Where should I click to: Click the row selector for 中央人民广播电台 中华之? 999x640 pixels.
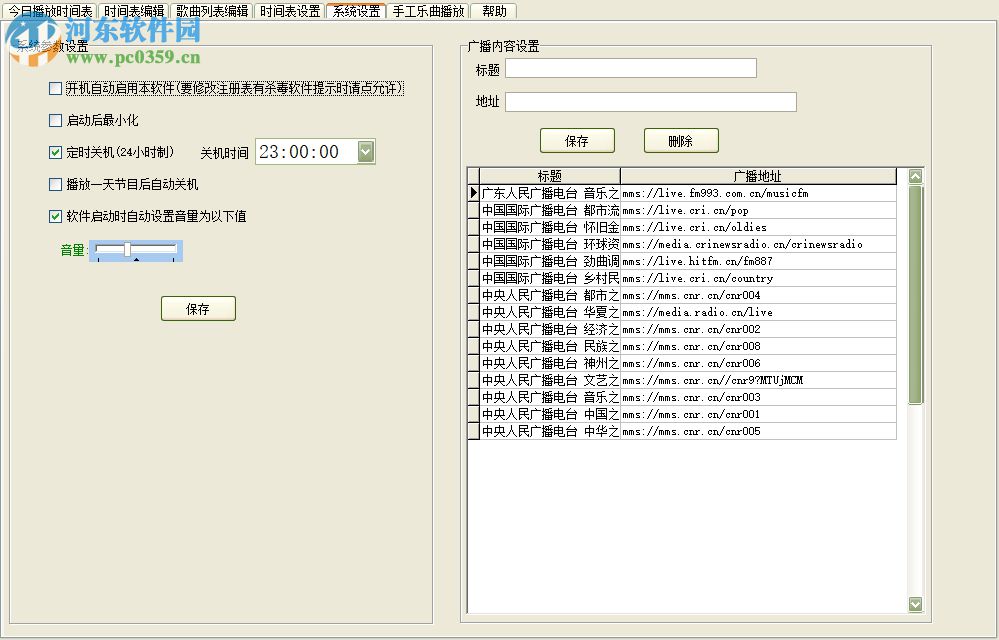[x=473, y=431]
